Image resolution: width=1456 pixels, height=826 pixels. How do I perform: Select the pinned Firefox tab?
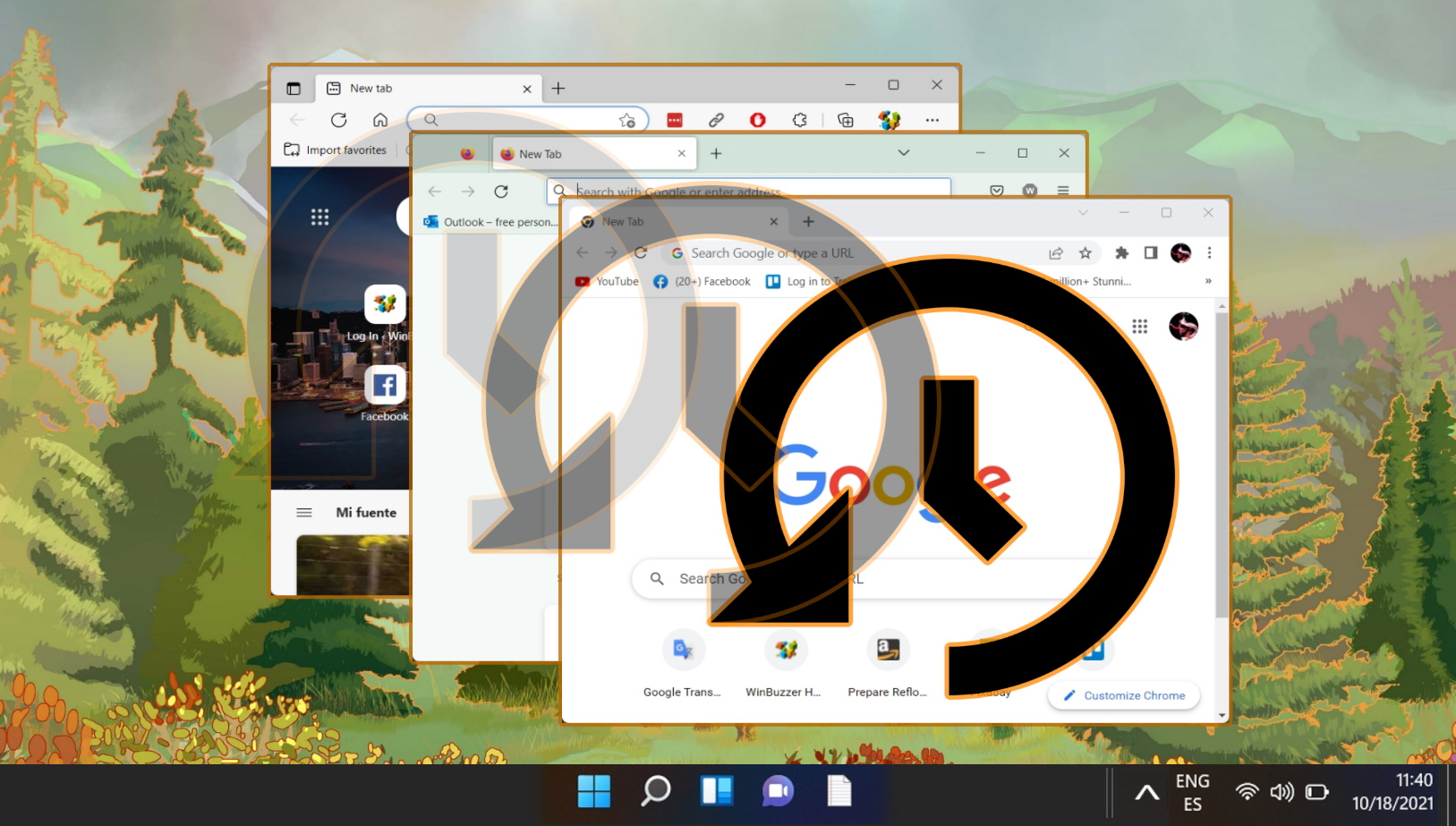[x=467, y=154]
